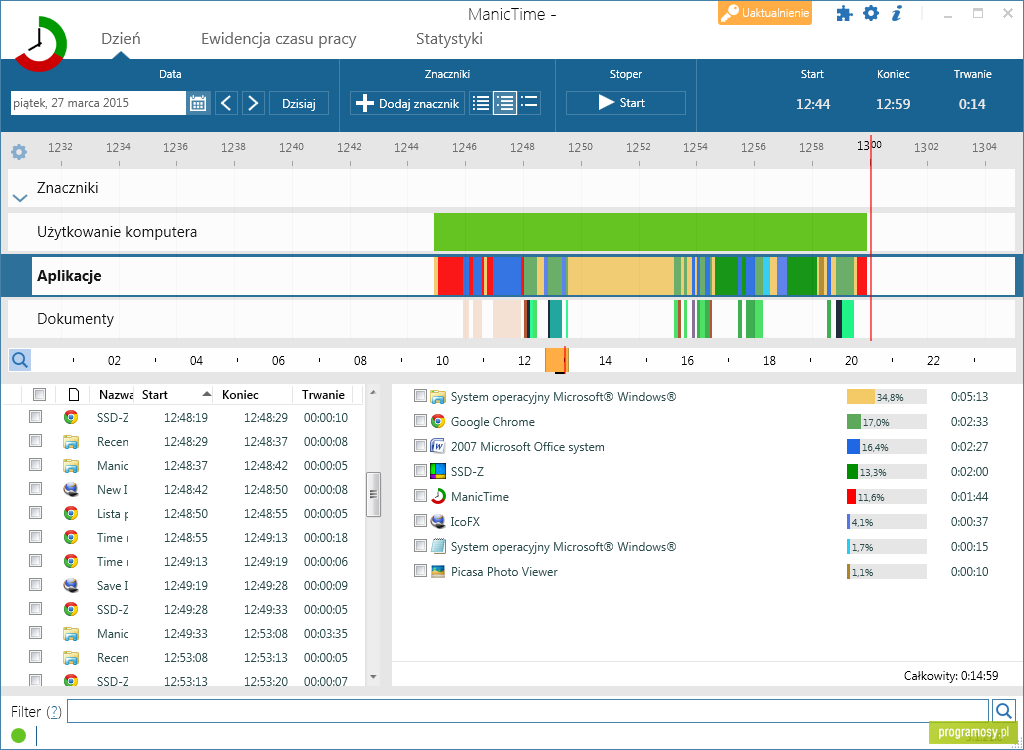Click into the Filter text field
The image size is (1024, 750).
point(528,711)
